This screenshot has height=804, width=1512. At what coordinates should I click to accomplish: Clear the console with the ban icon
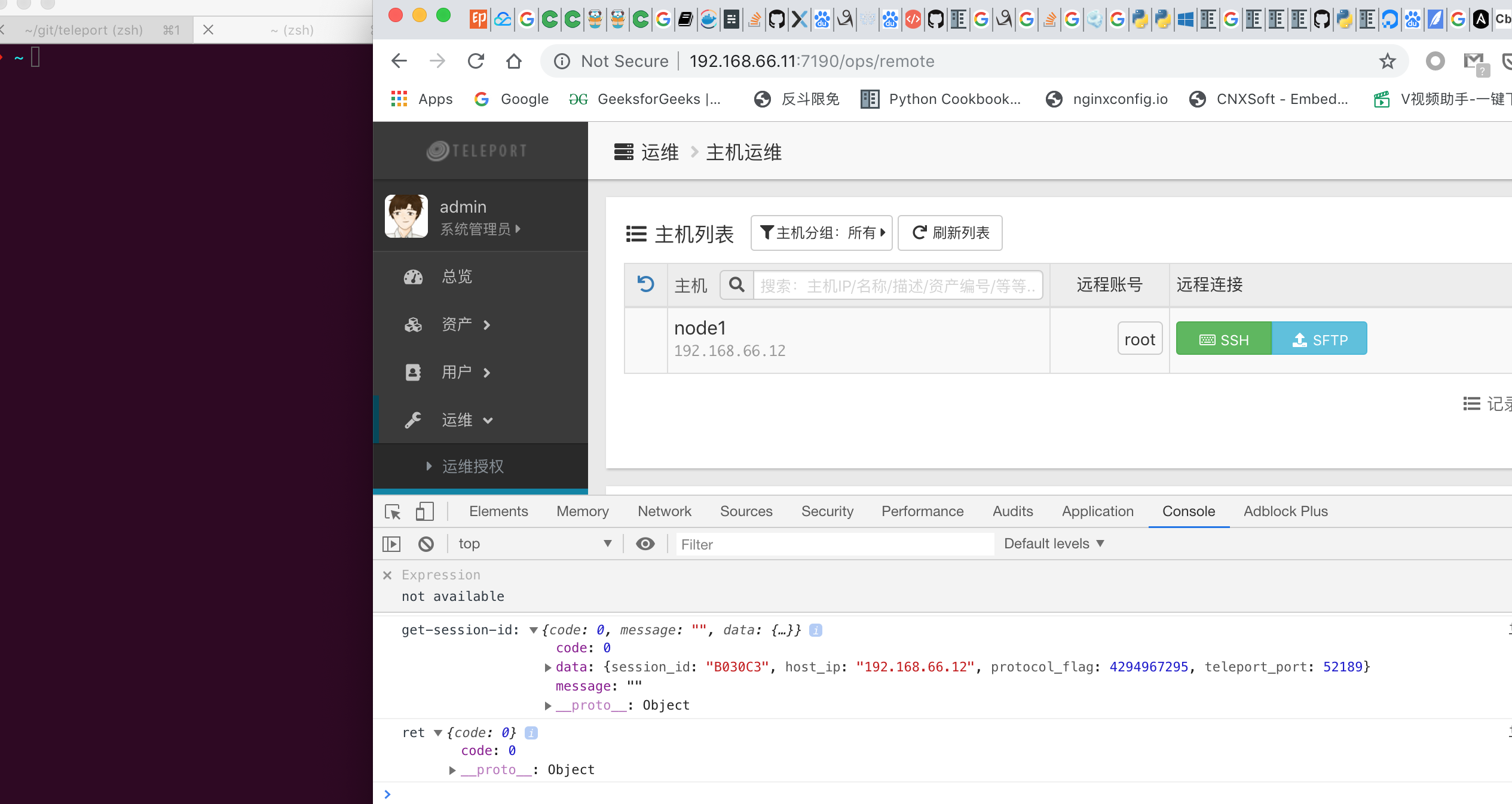tap(426, 544)
